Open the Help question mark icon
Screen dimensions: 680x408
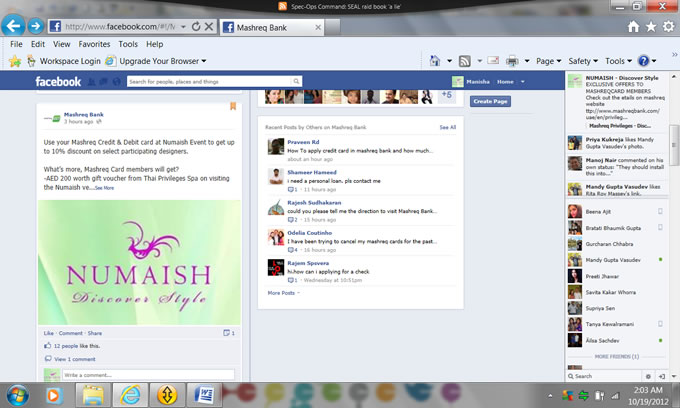[644, 61]
